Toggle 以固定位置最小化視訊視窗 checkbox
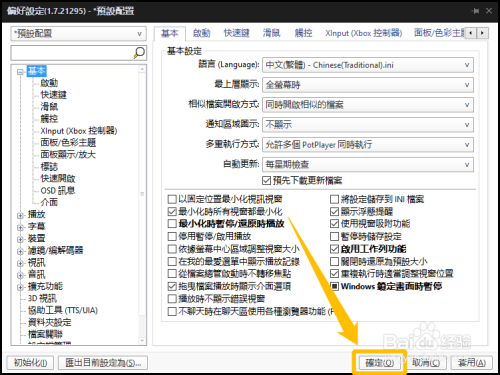Image resolution: width=500 pixels, height=375 pixels. (x=172, y=199)
